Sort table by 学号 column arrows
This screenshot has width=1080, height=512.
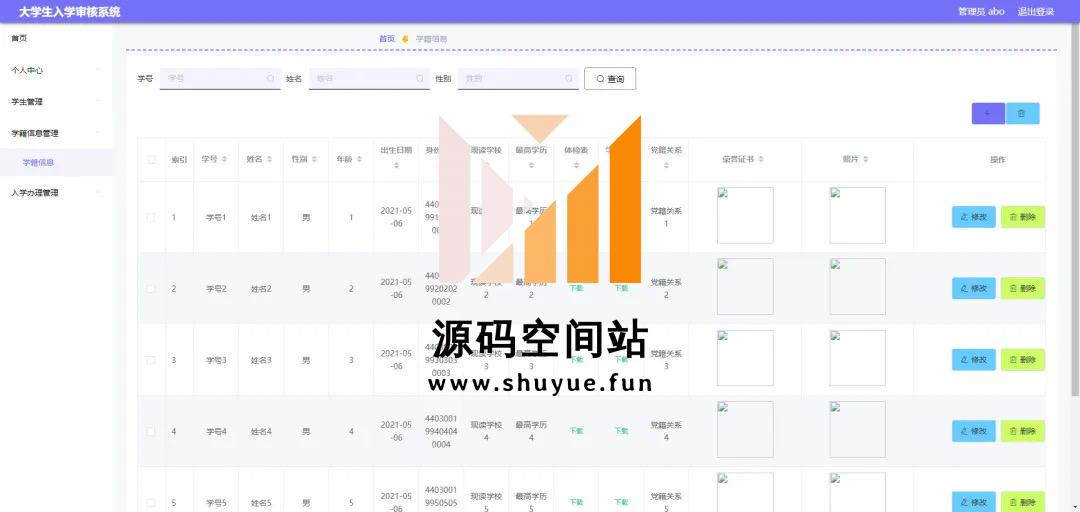tap(225, 159)
